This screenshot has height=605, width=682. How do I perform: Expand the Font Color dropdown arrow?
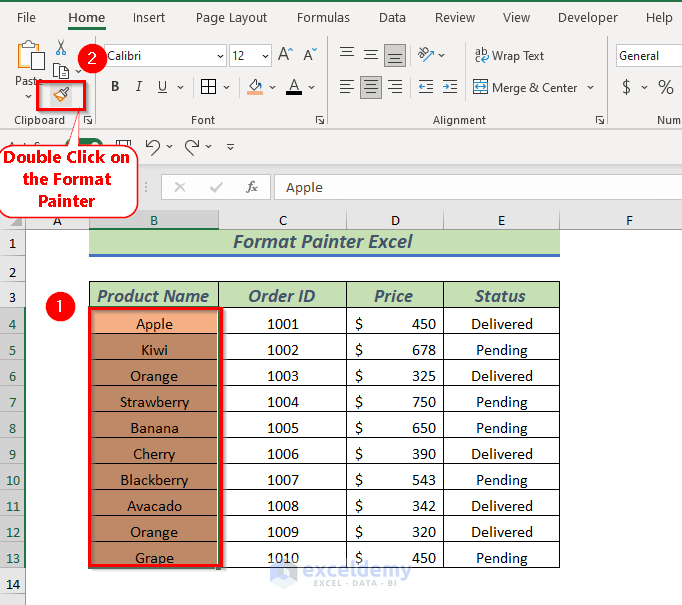point(311,87)
